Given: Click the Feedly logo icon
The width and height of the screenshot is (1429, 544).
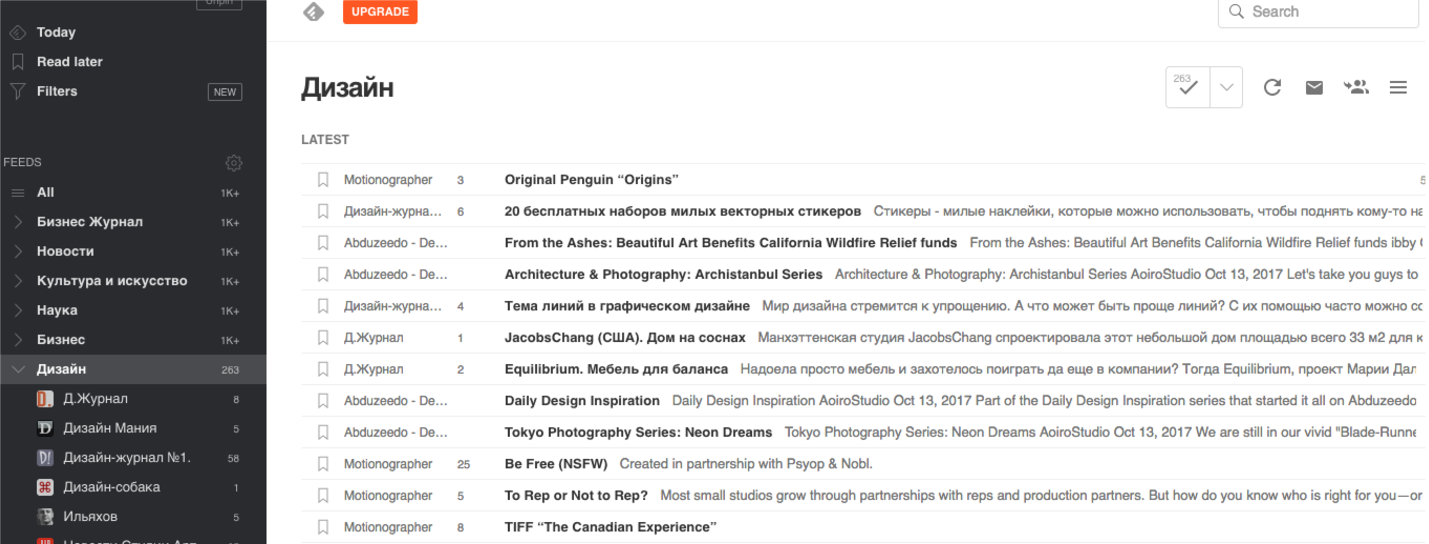Looking at the screenshot, I should (314, 12).
